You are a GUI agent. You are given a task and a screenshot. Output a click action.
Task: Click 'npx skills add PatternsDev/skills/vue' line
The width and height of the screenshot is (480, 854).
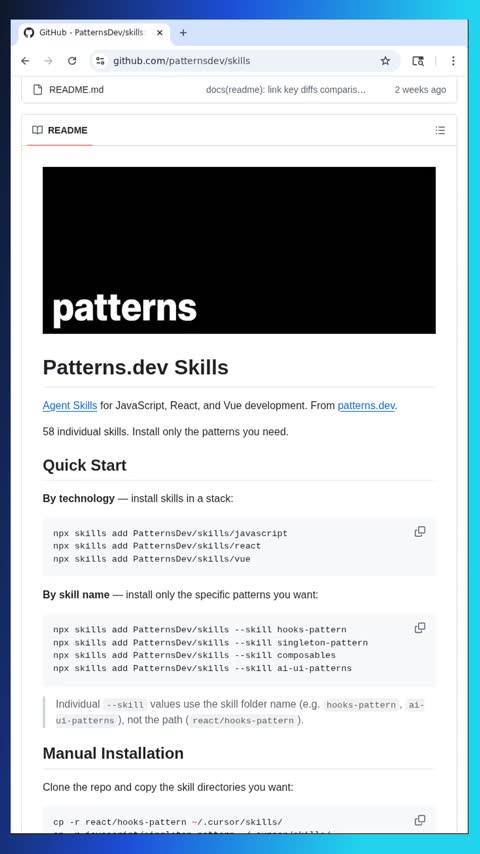(152, 559)
